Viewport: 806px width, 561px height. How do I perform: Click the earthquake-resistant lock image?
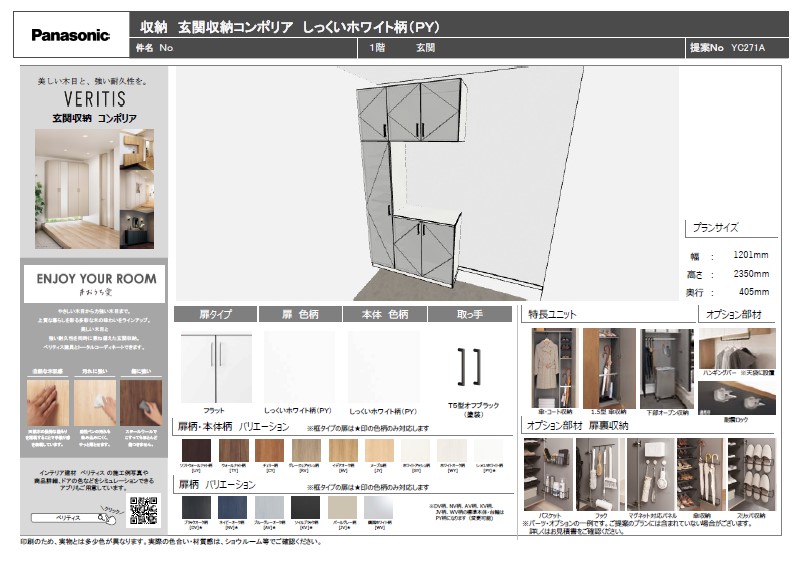[736, 397]
